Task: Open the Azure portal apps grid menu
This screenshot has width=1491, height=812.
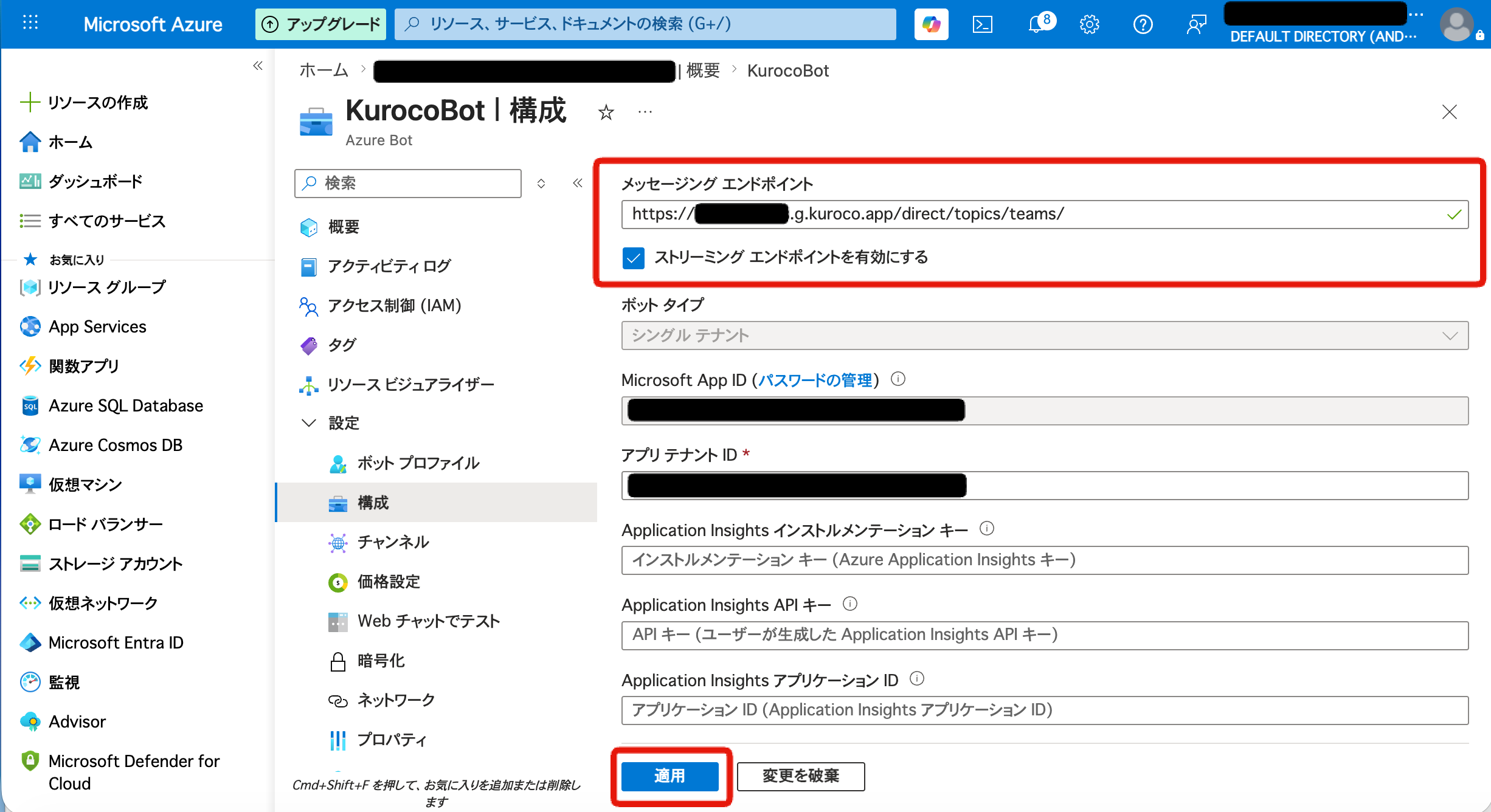Action: 30,24
